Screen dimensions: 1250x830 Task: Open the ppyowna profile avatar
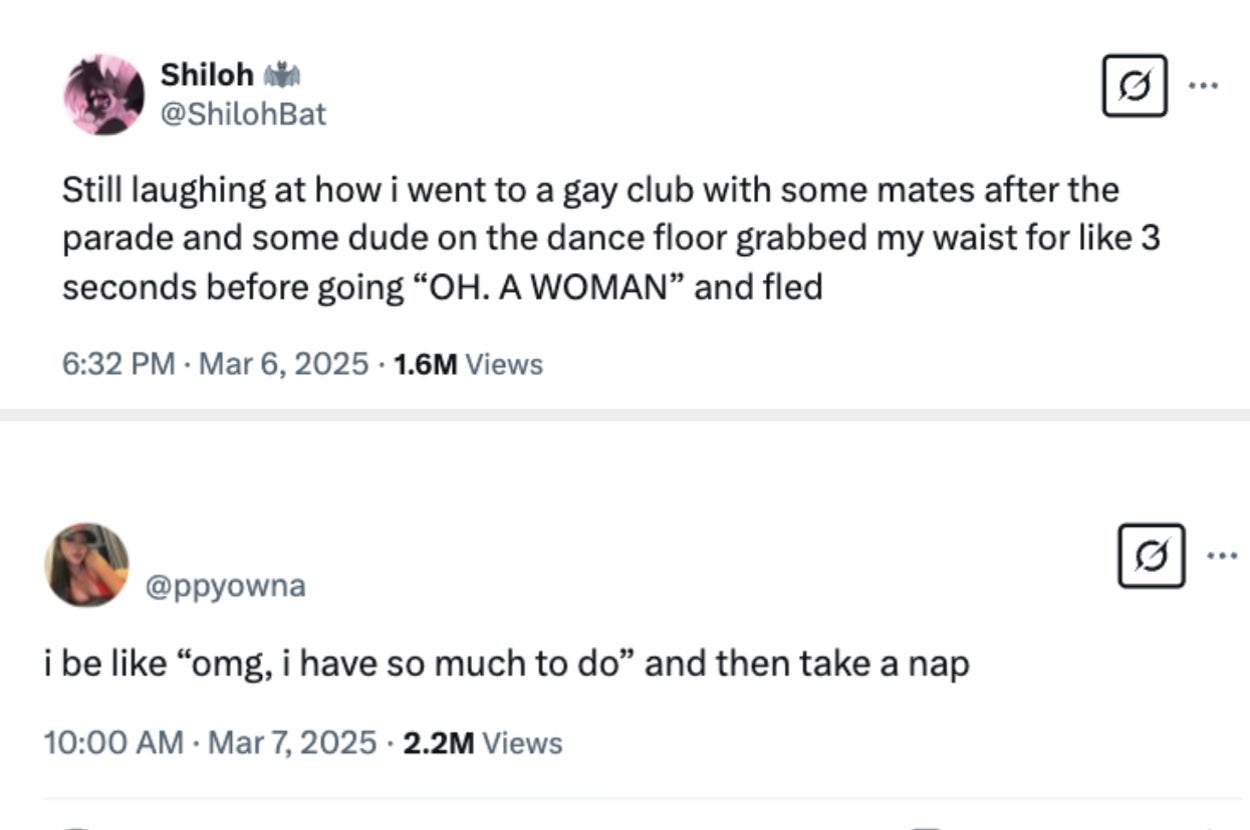pyautogui.click(x=87, y=565)
